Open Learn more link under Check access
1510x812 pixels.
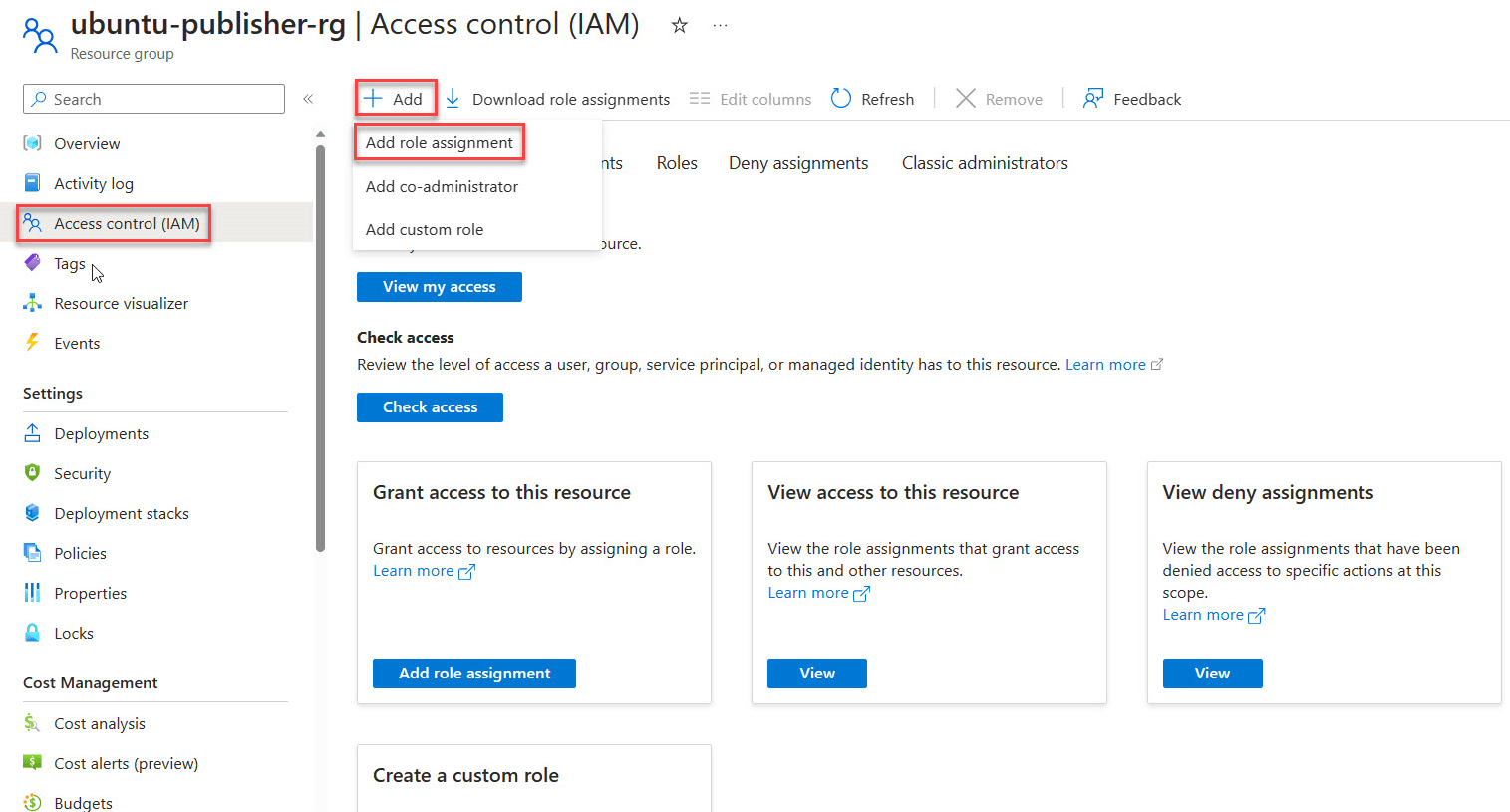pyautogui.click(x=1105, y=364)
